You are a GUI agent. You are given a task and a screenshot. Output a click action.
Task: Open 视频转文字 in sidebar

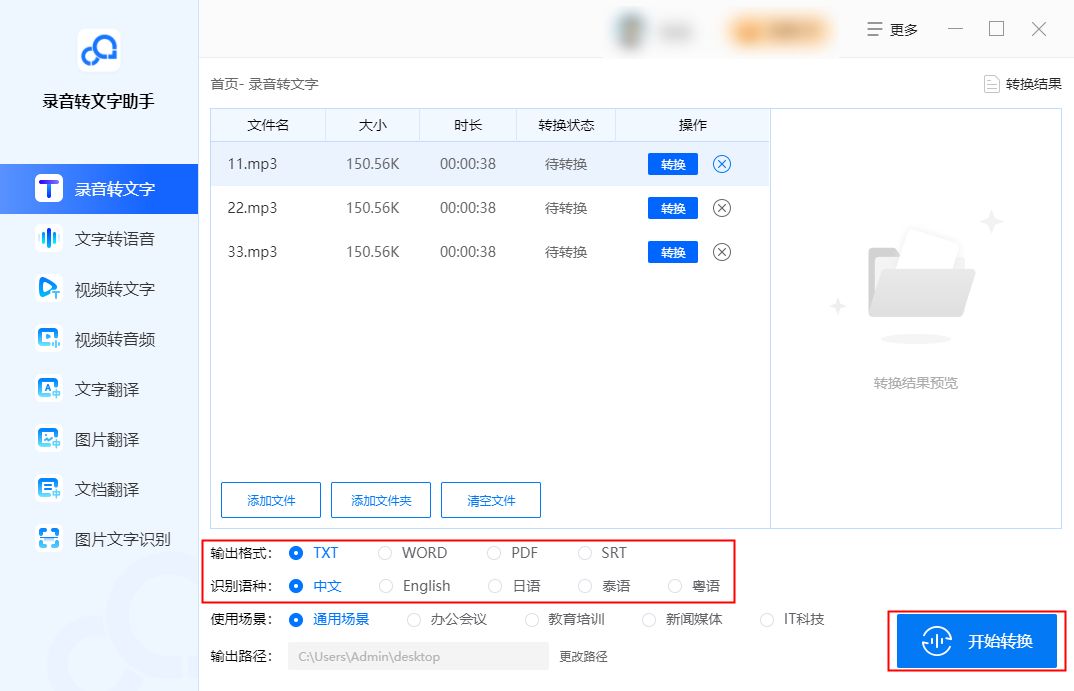click(x=99, y=289)
